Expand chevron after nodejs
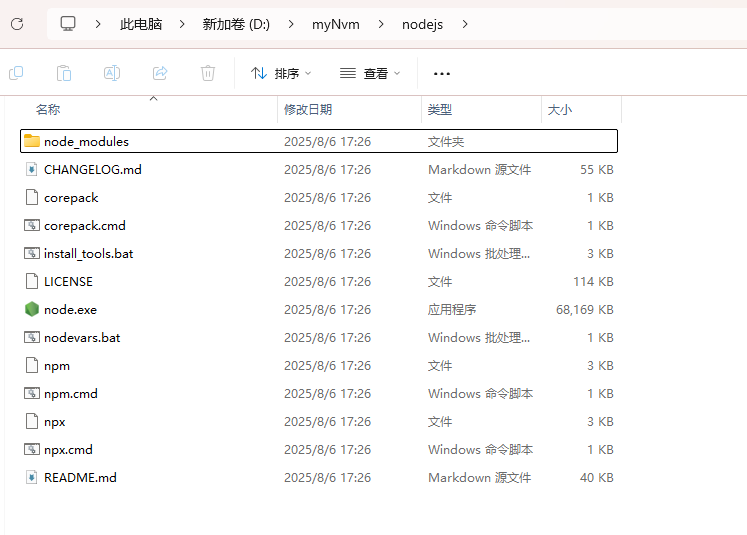This screenshot has height=535, width=747. [x=465, y=24]
